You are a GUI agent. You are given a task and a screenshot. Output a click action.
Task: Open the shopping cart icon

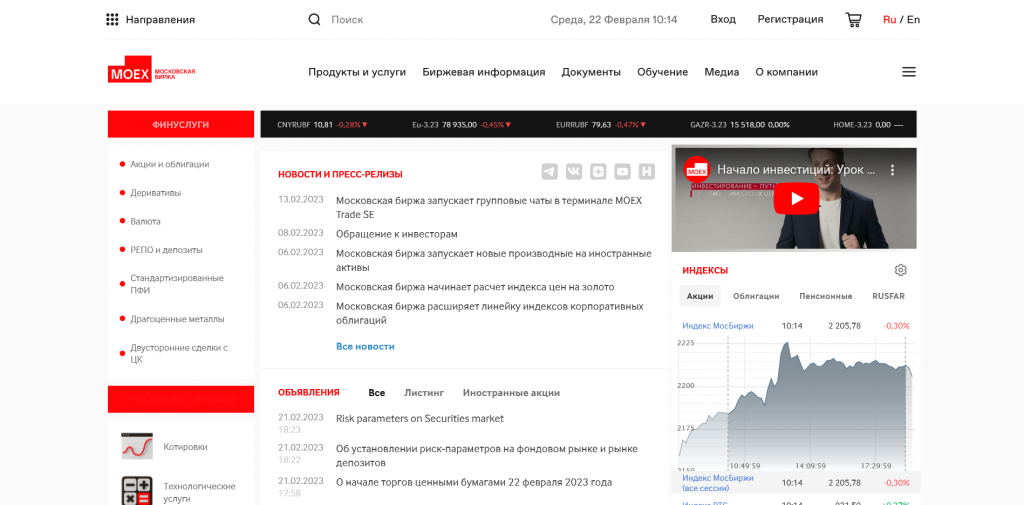click(x=853, y=19)
